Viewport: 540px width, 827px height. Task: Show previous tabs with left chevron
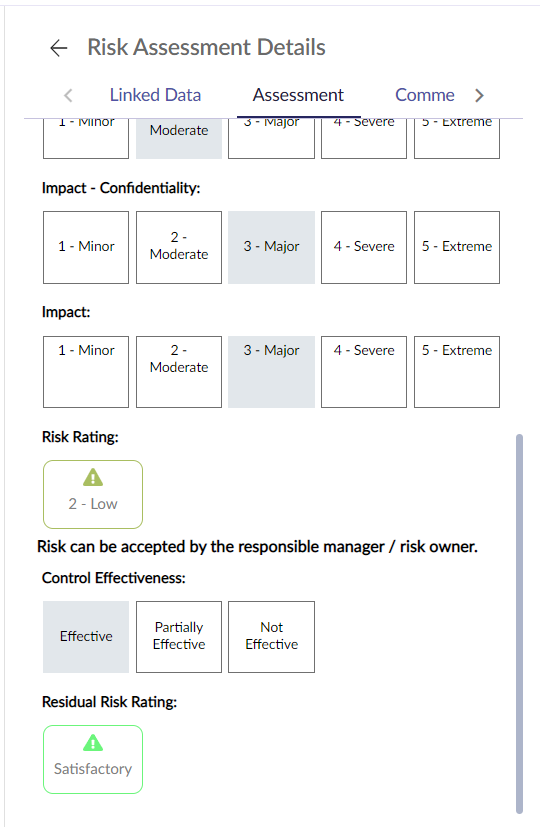[x=68, y=95]
